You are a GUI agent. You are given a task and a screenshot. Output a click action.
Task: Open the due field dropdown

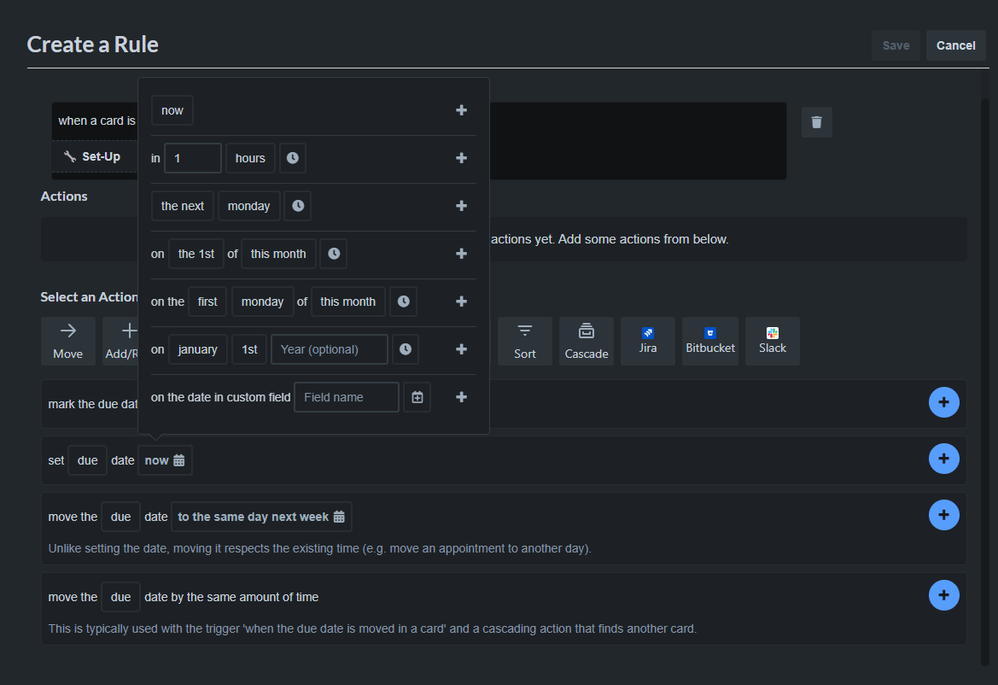point(86,460)
